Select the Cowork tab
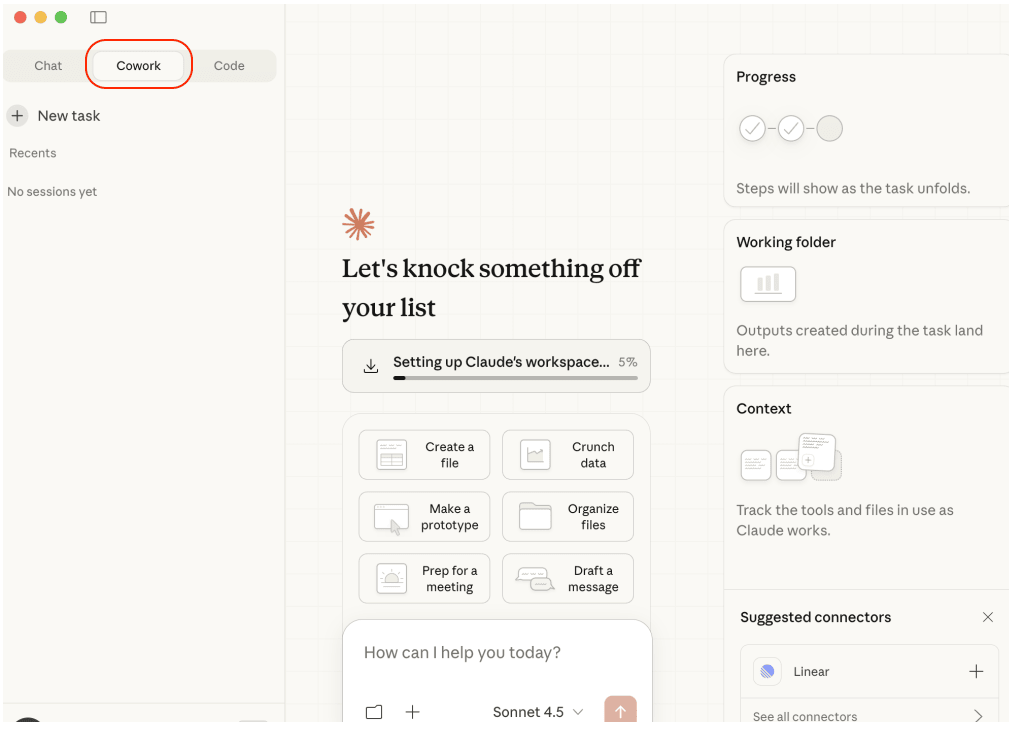The image size is (1024, 750). tap(138, 66)
